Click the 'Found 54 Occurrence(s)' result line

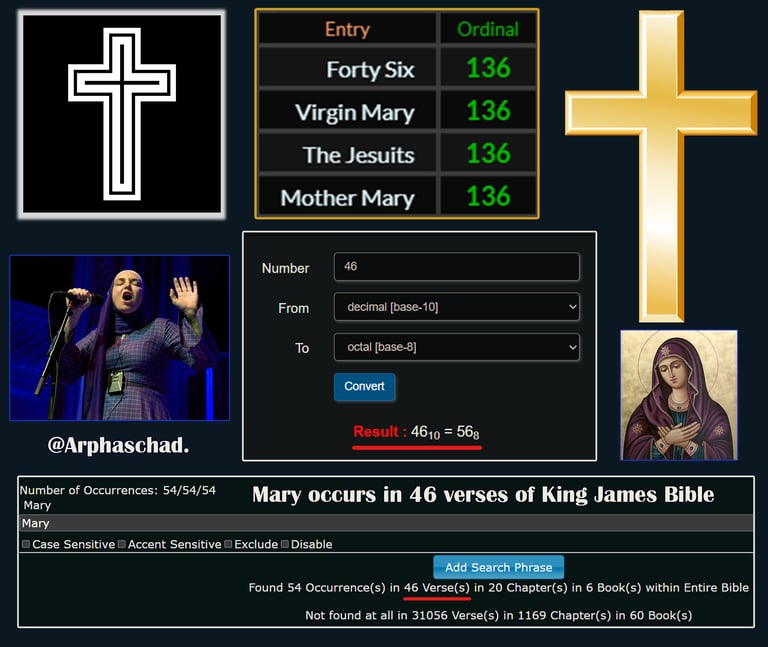(499, 587)
